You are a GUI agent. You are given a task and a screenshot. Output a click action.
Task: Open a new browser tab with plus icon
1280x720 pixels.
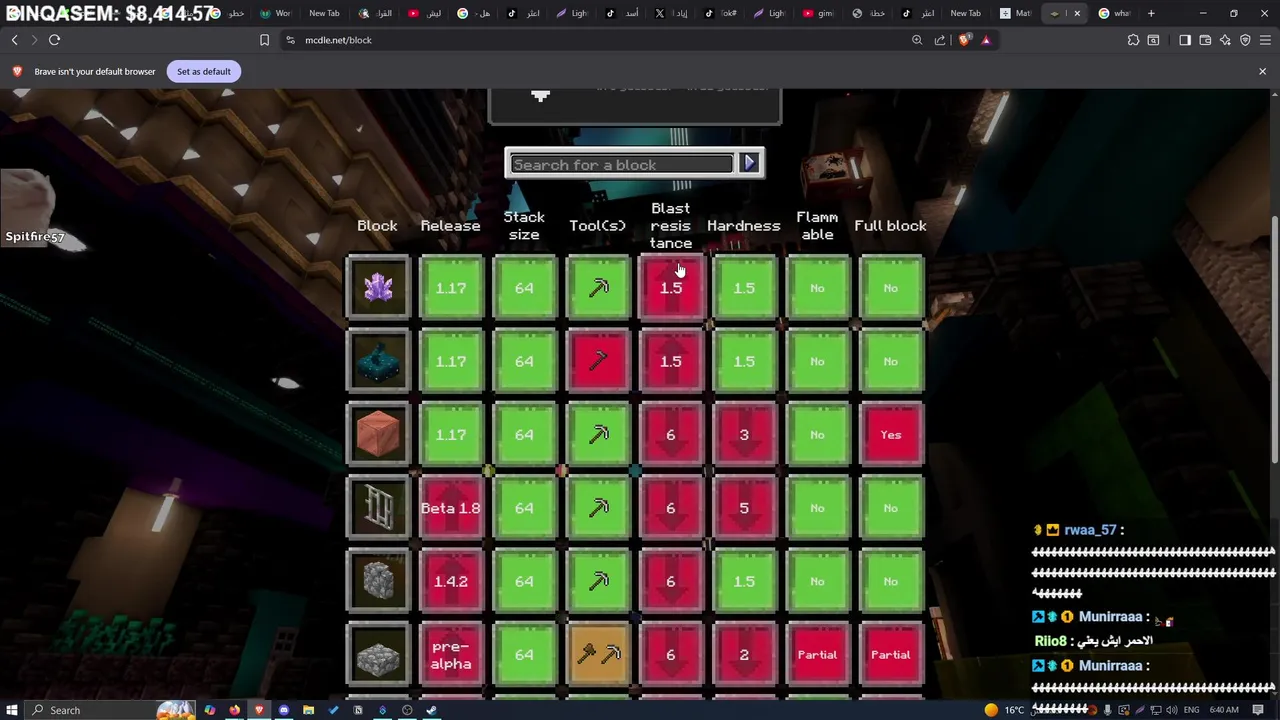point(1151,13)
